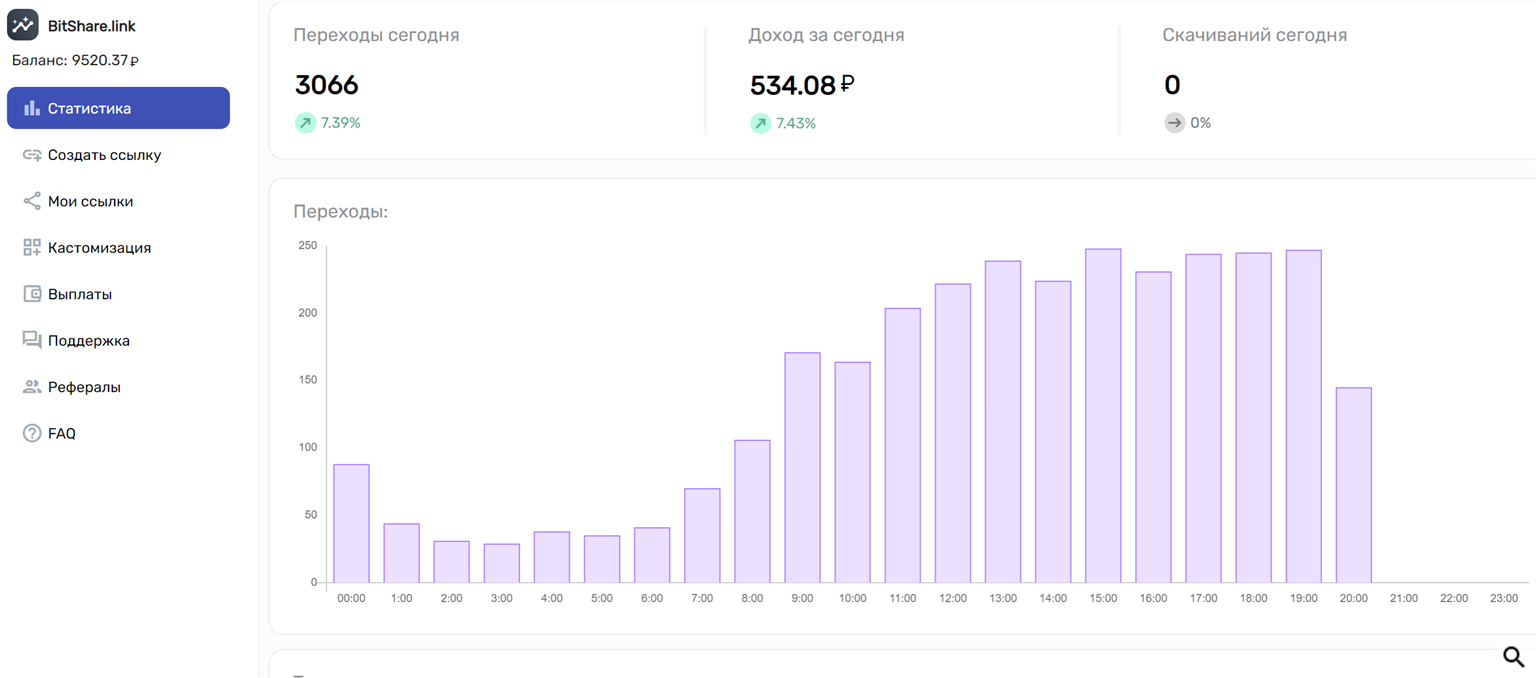Screen dimensions: 1536x678
Task: Click the FAQ question mark icon
Action: [x=32, y=433]
